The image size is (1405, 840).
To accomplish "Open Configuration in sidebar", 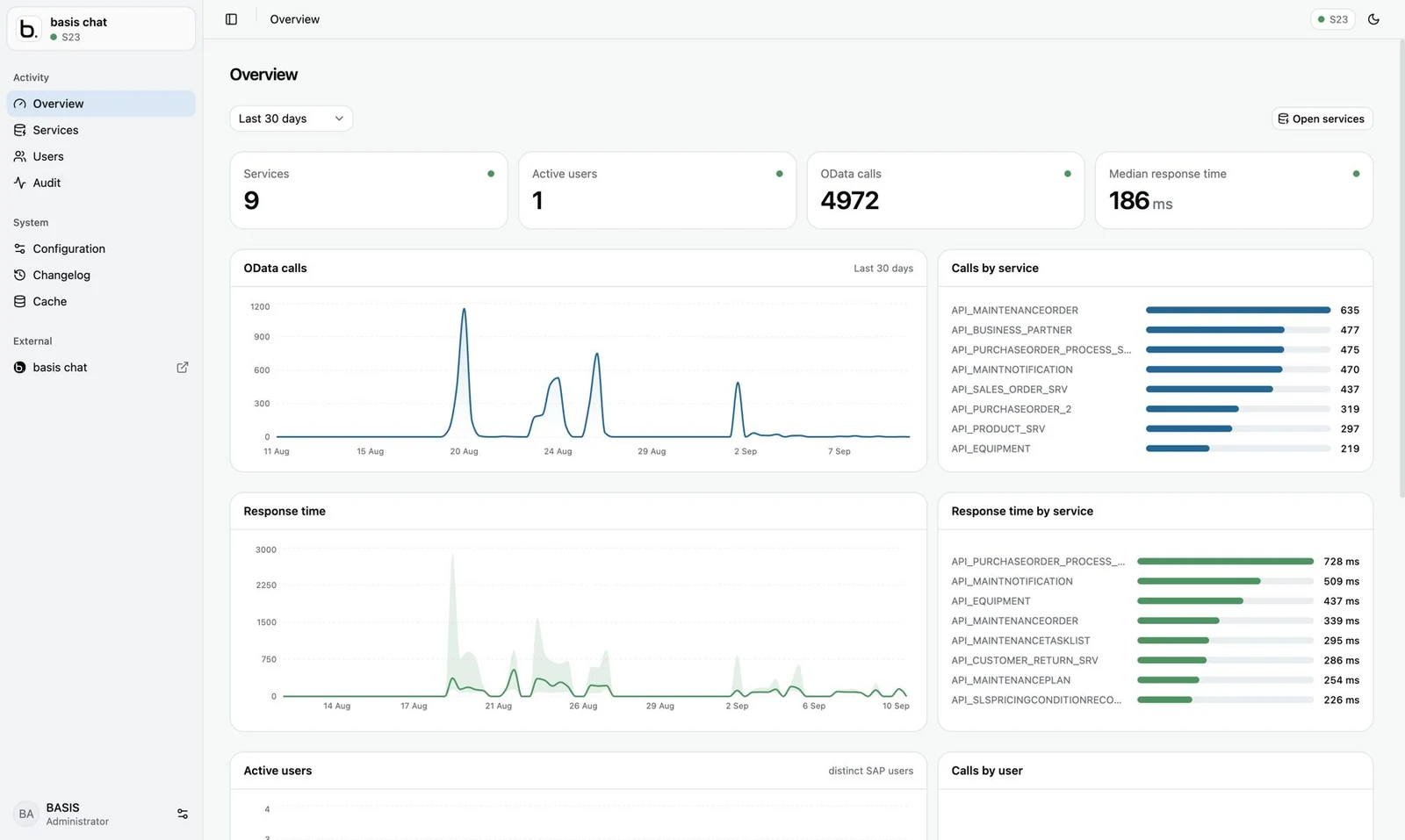I will pos(101,248).
